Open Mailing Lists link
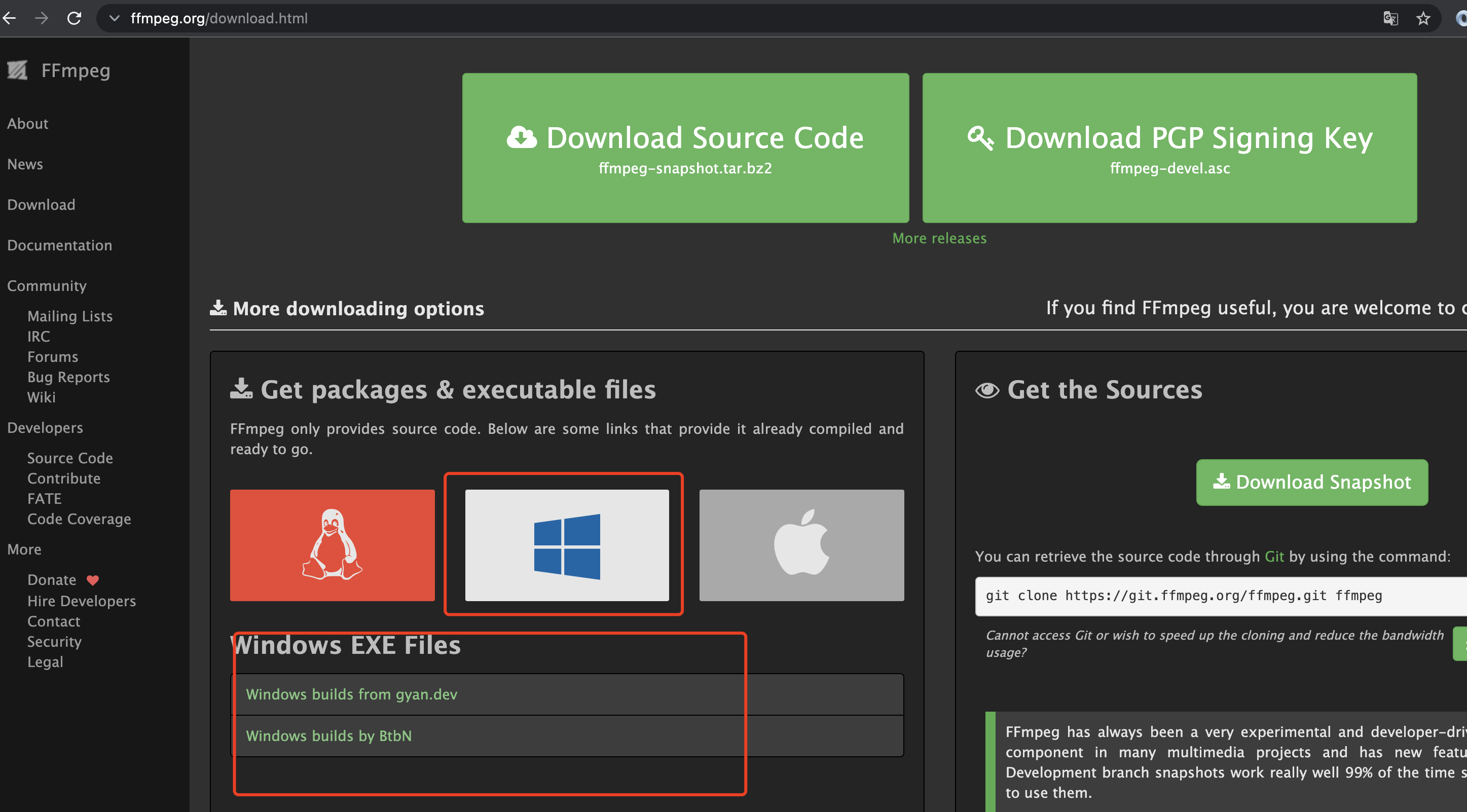This screenshot has height=812, width=1467. pyautogui.click(x=70, y=316)
